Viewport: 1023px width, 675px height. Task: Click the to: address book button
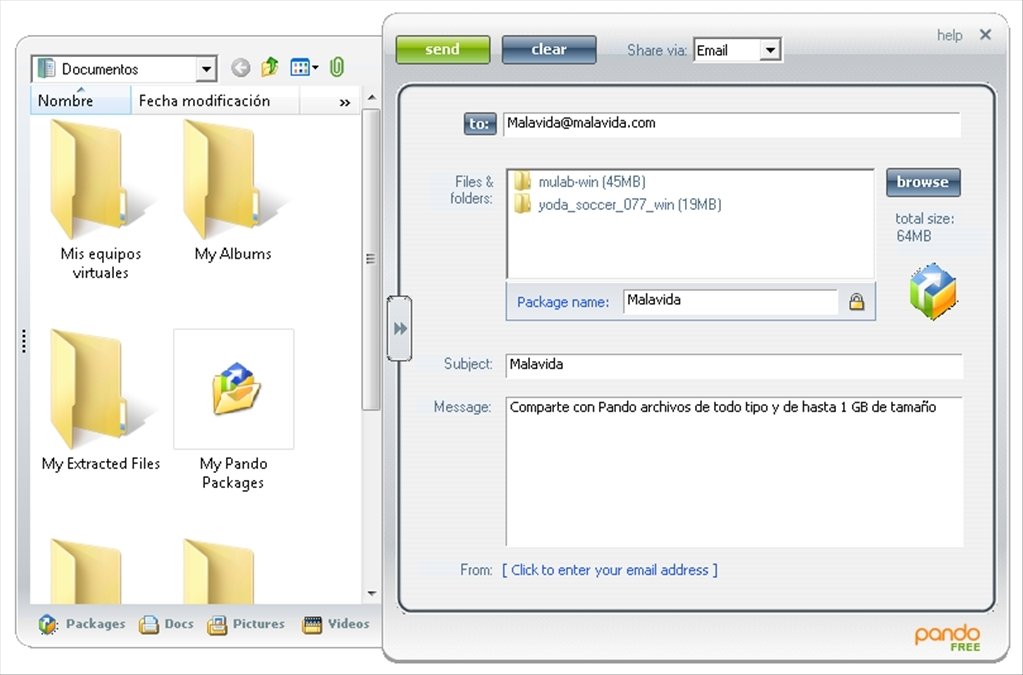[480, 124]
